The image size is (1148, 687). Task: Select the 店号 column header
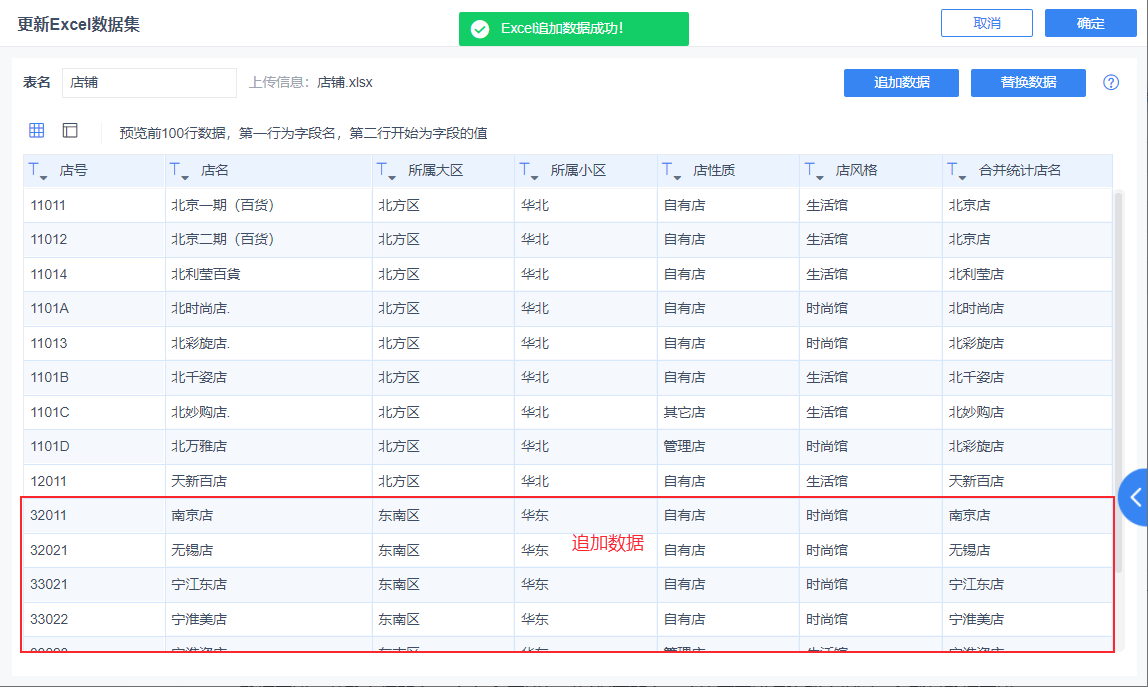point(94,171)
